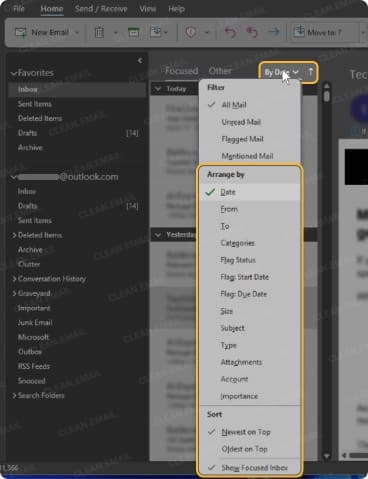
Task: Open the File menu
Action: [18, 9]
